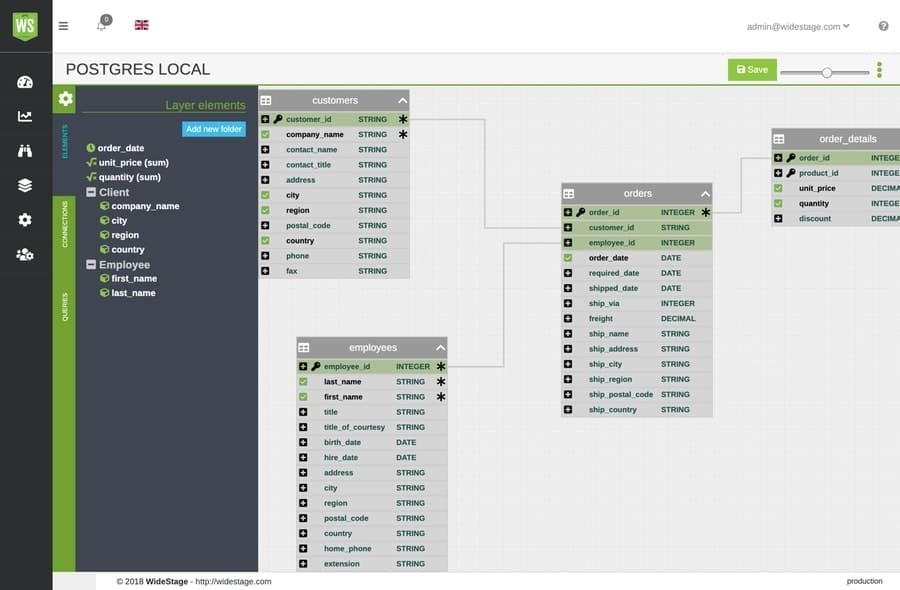Open the admin@widestage.com account dropdown

coord(798,26)
